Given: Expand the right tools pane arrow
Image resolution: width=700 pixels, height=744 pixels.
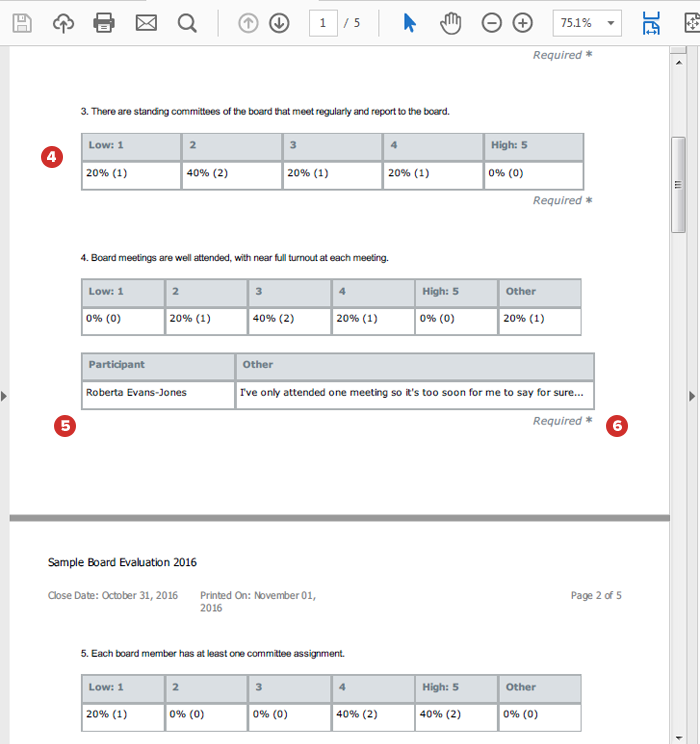Looking at the screenshot, I should (x=691, y=397).
